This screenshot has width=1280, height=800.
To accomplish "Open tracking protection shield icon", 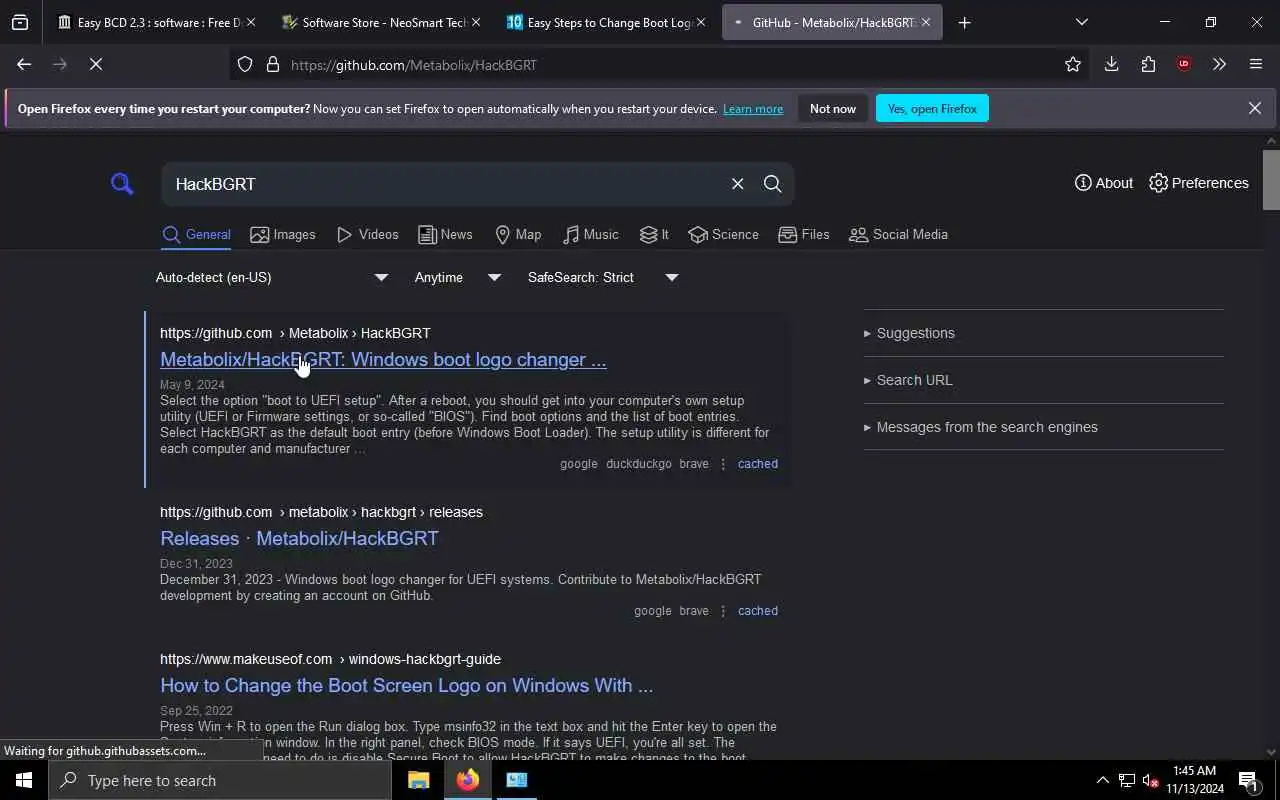I will point(245,64).
